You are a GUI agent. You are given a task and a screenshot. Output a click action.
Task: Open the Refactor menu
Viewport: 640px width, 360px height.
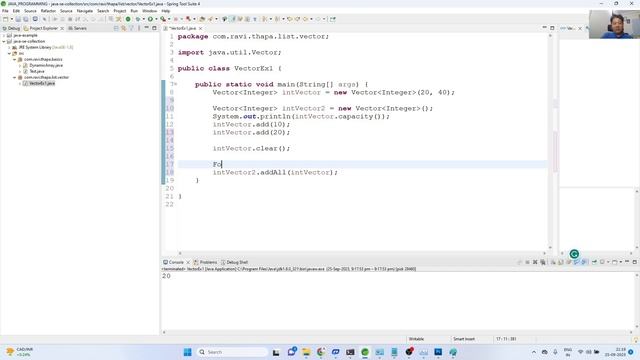48,11
